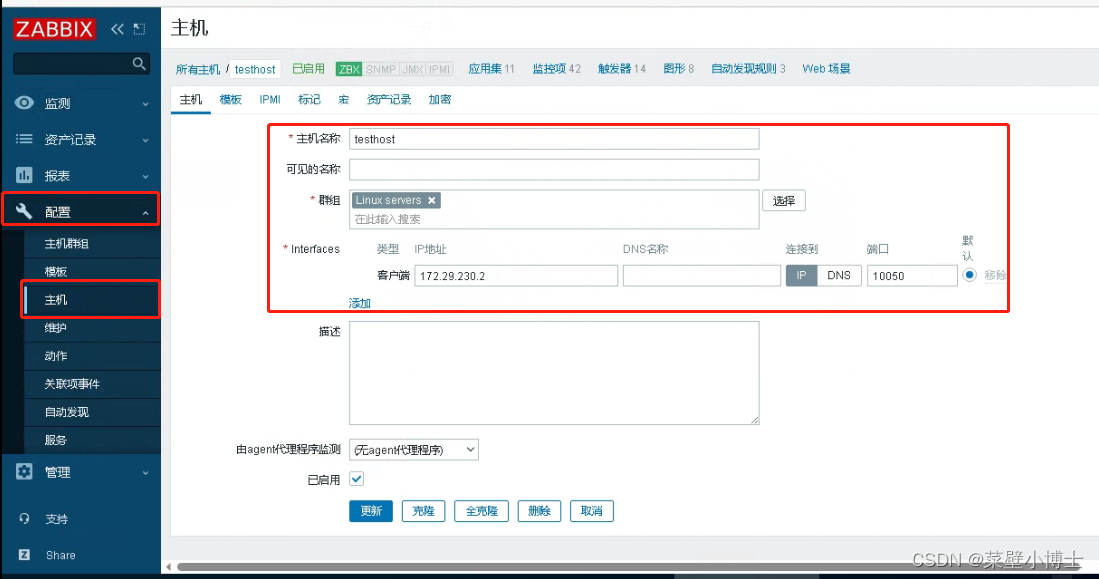
Task: Open the 管理 (Administration) gear icon
Action: (x=23, y=474)
